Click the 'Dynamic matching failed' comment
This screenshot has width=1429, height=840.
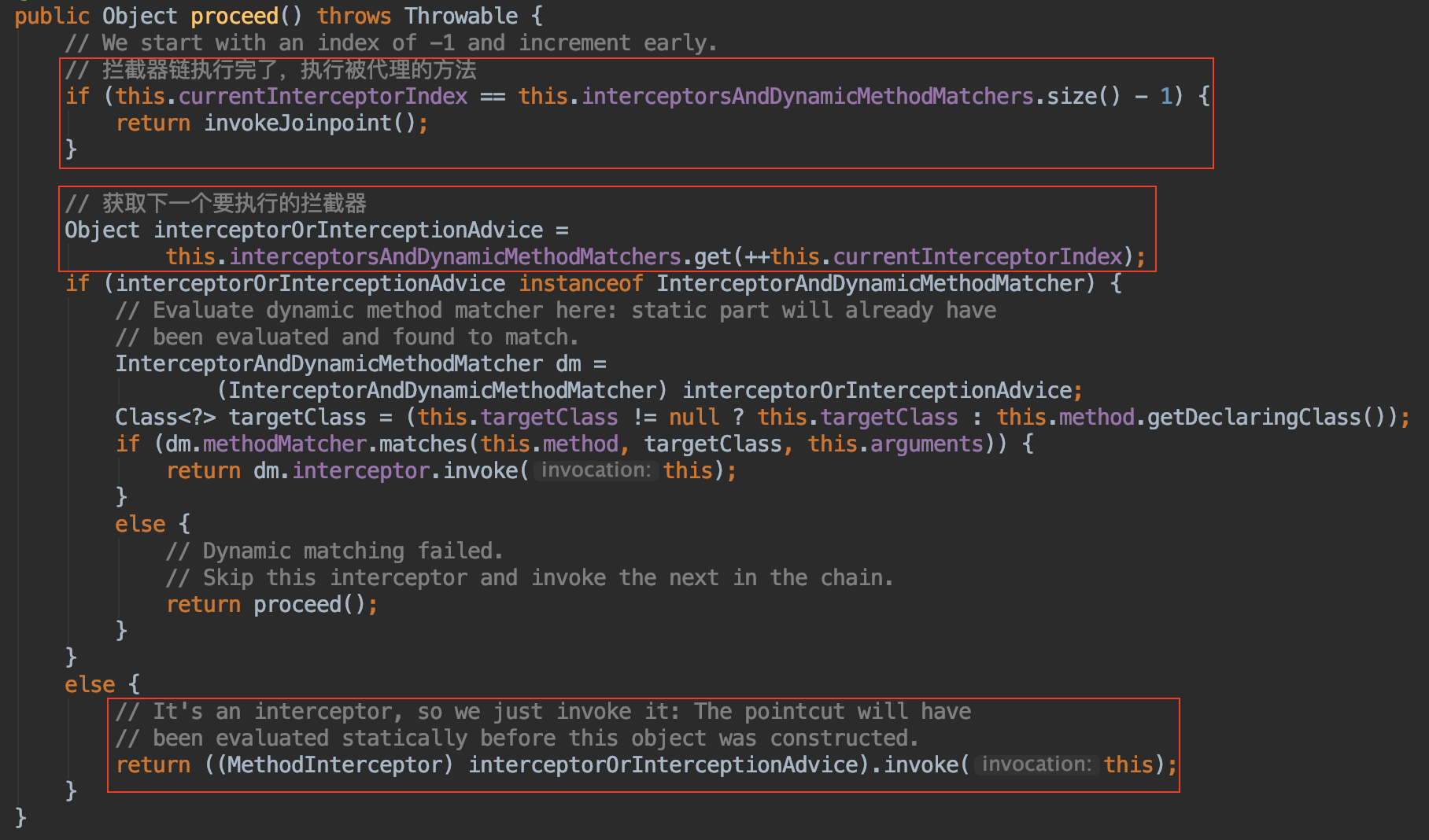(x=334, y=551)
